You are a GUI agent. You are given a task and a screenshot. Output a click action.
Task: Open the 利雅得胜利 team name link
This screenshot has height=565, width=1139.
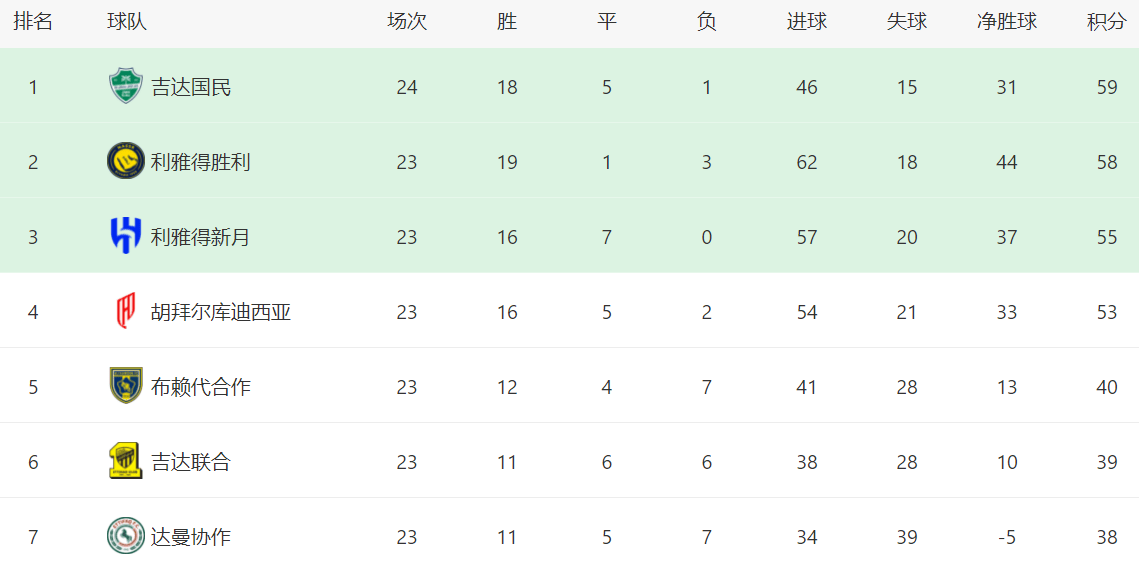click(x=200, y=162)
